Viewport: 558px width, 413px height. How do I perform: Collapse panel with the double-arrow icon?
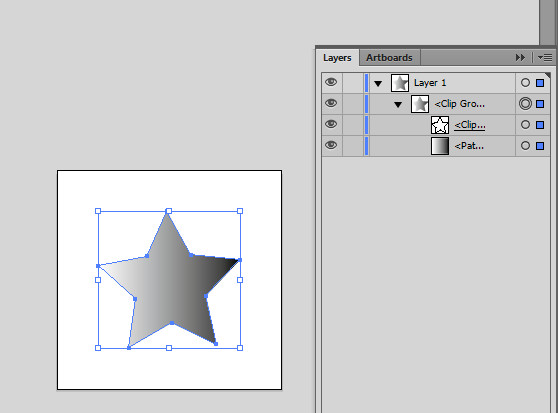pos(520,57)
